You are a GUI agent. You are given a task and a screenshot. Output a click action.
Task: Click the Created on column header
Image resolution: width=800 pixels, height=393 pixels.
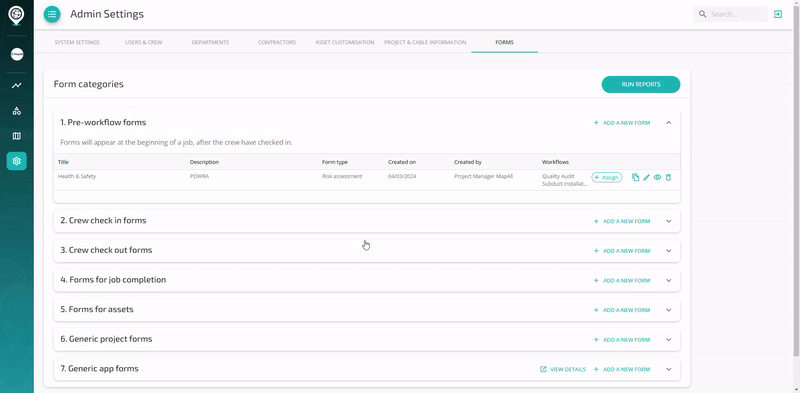402,162
